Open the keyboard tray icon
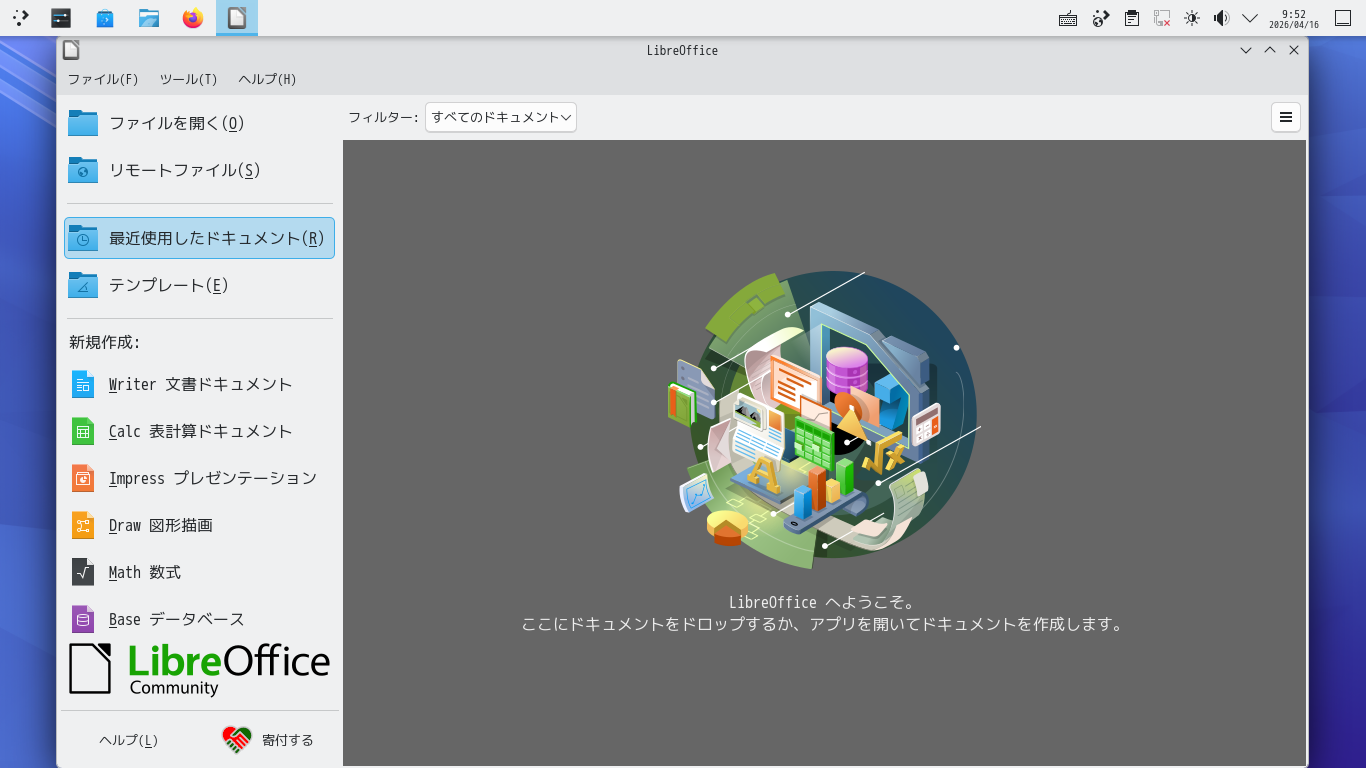Viewport: 1366px width, 768px height. 1068,18
